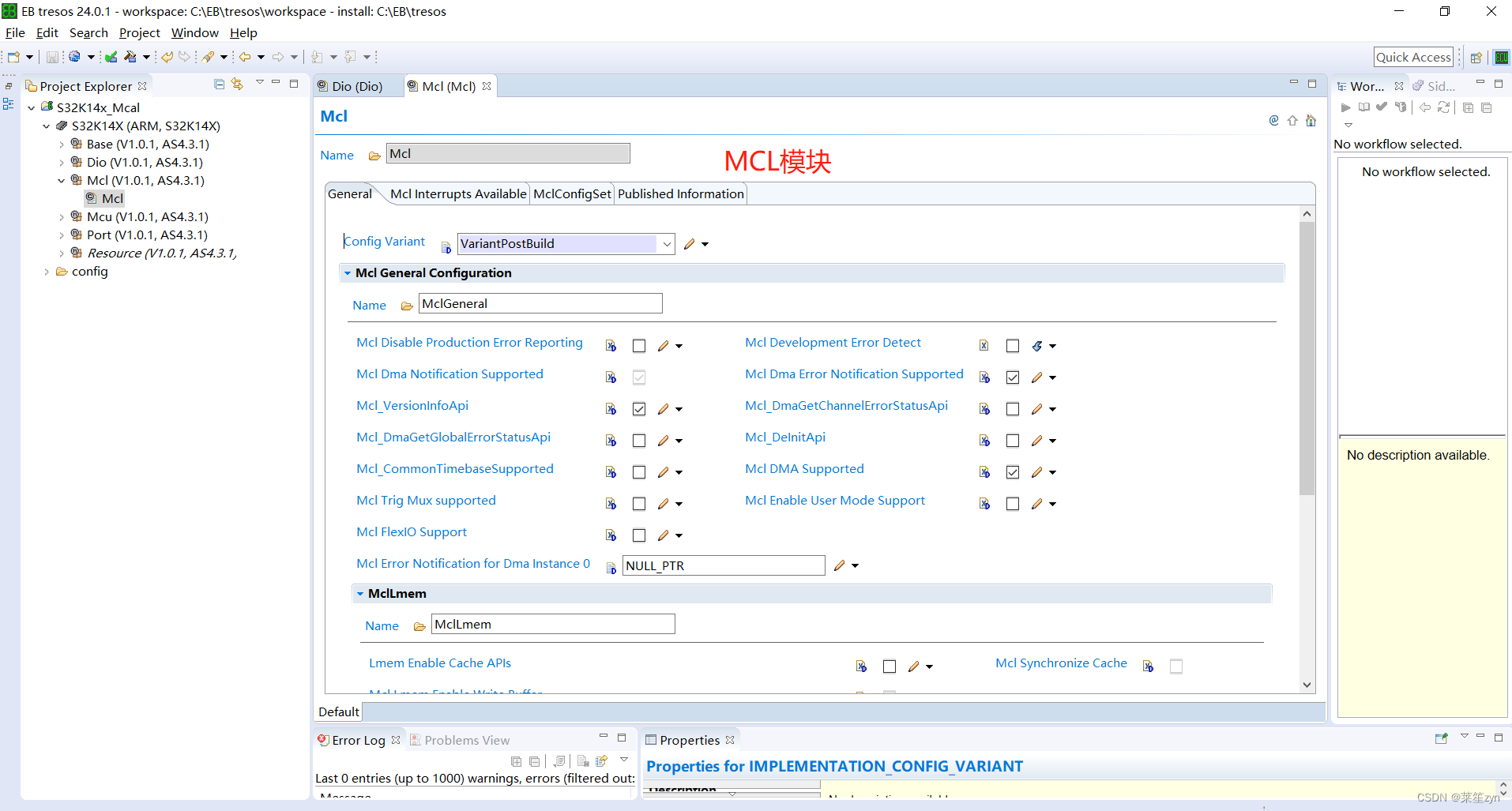Run the verifier green check toolbar icon

(x=111, y=56)
